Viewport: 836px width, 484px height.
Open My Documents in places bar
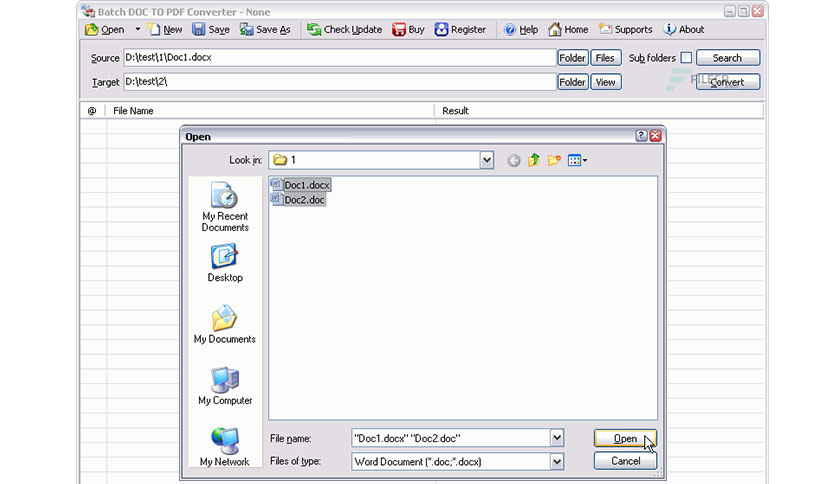225,325
